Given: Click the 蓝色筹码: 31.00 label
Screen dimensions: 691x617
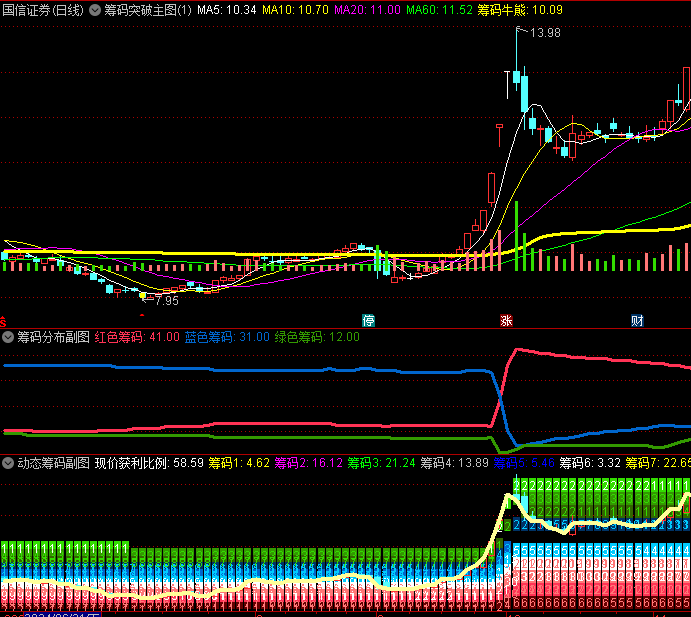Looking at the screenshot, I should coord(227,338).
